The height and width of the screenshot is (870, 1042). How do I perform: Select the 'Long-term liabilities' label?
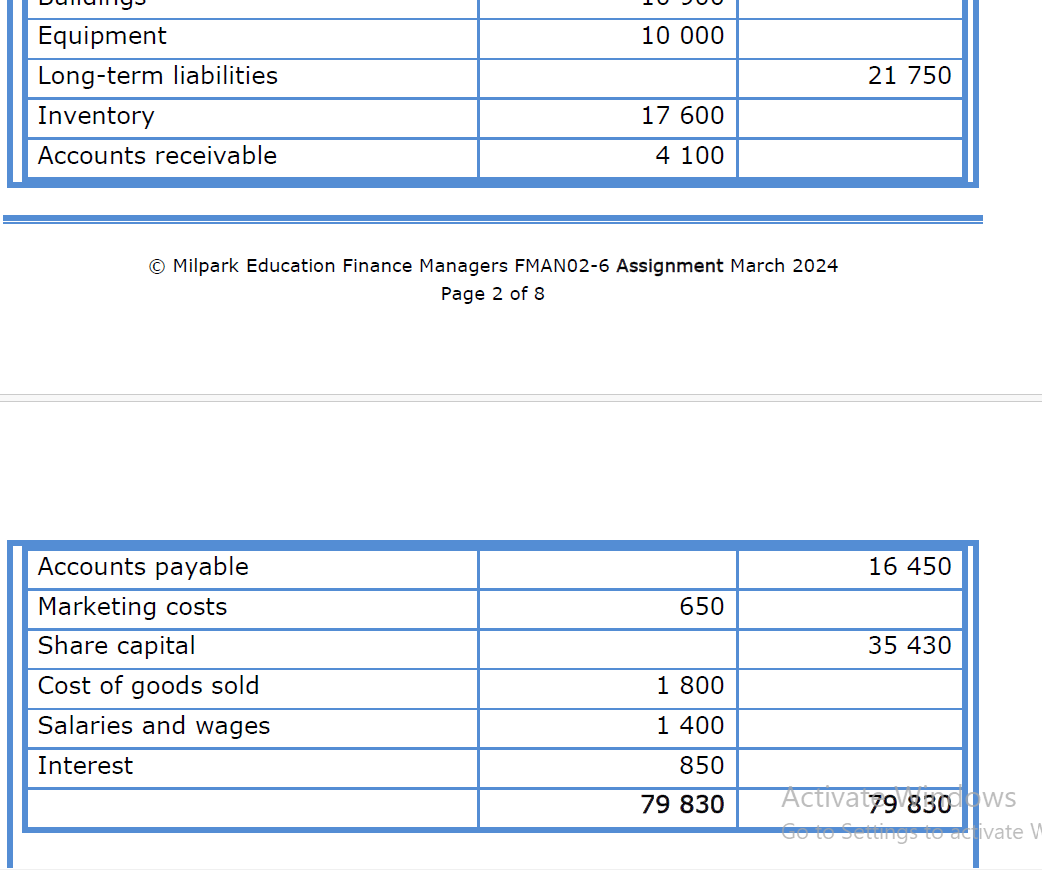point(157,76)
